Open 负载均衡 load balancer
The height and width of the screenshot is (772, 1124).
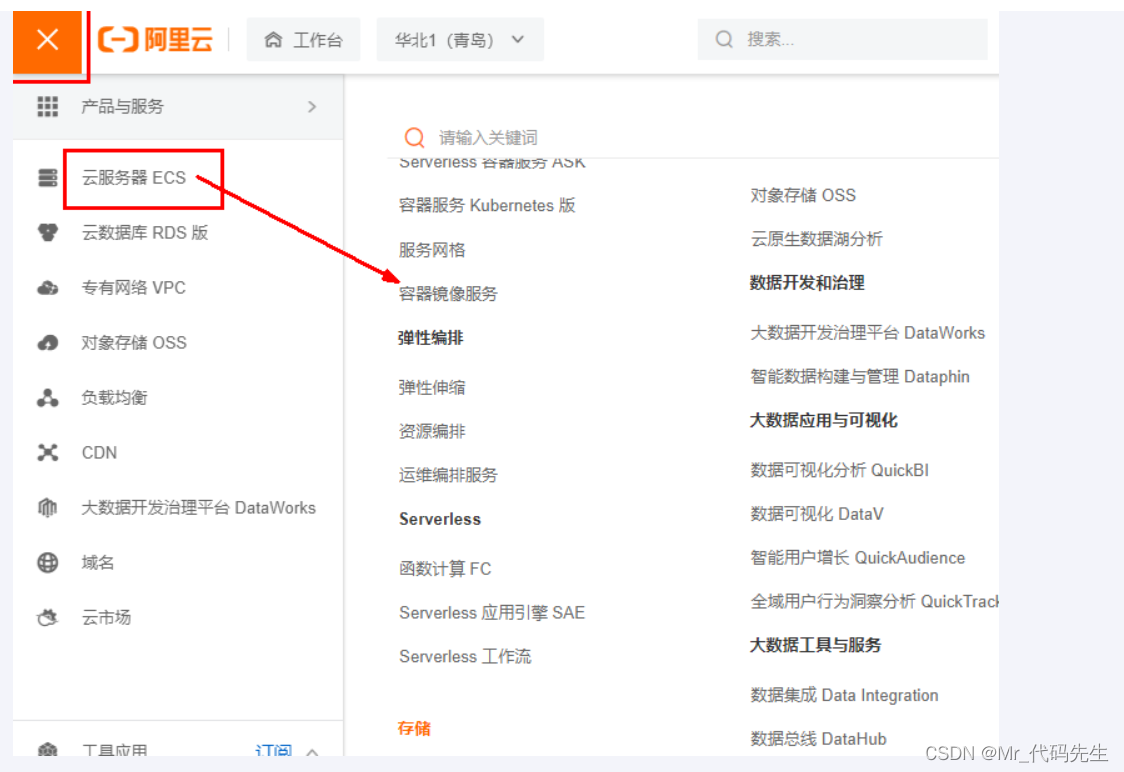(x=114, y=398)
